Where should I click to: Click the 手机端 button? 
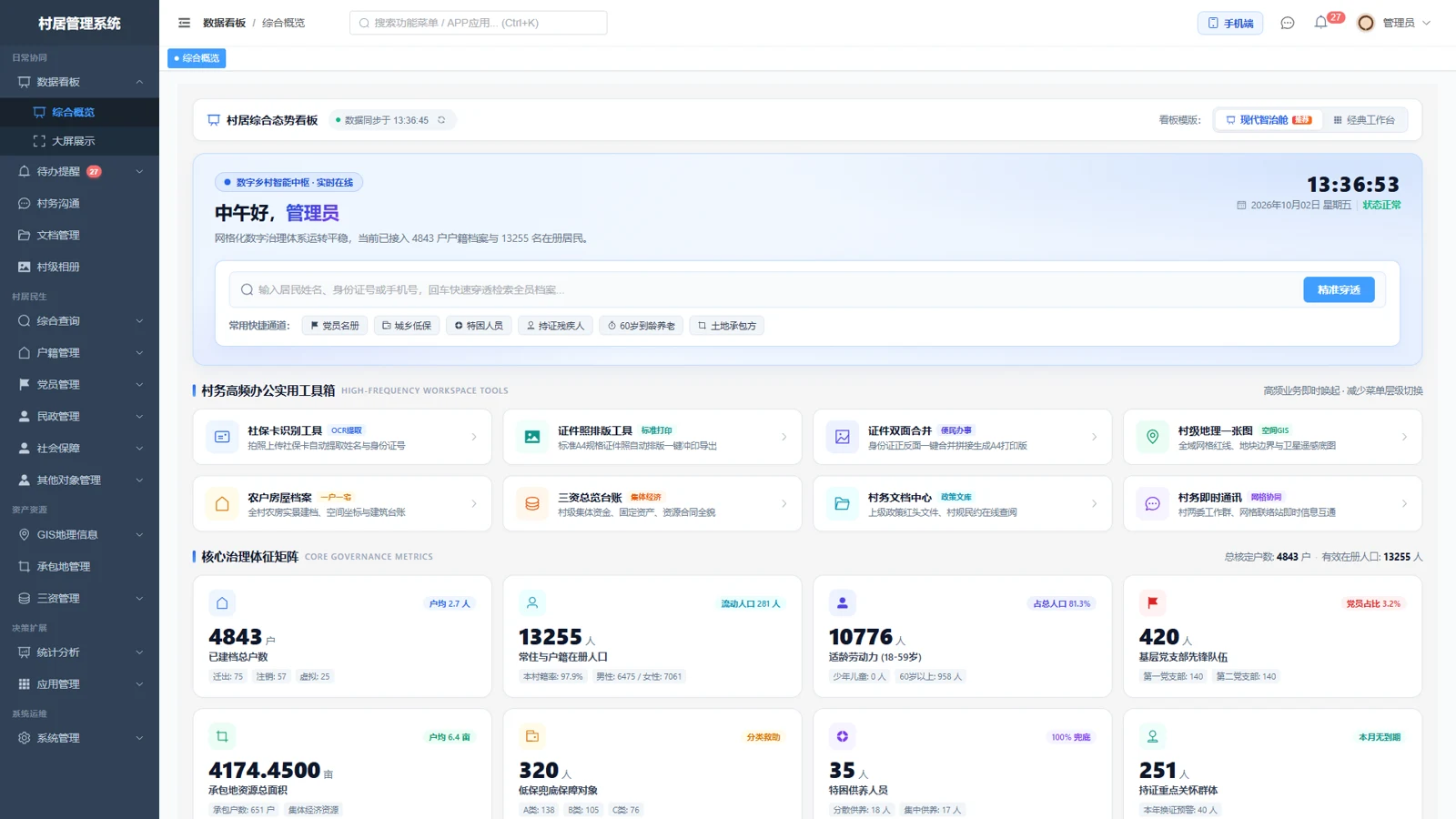[1230, 23]
